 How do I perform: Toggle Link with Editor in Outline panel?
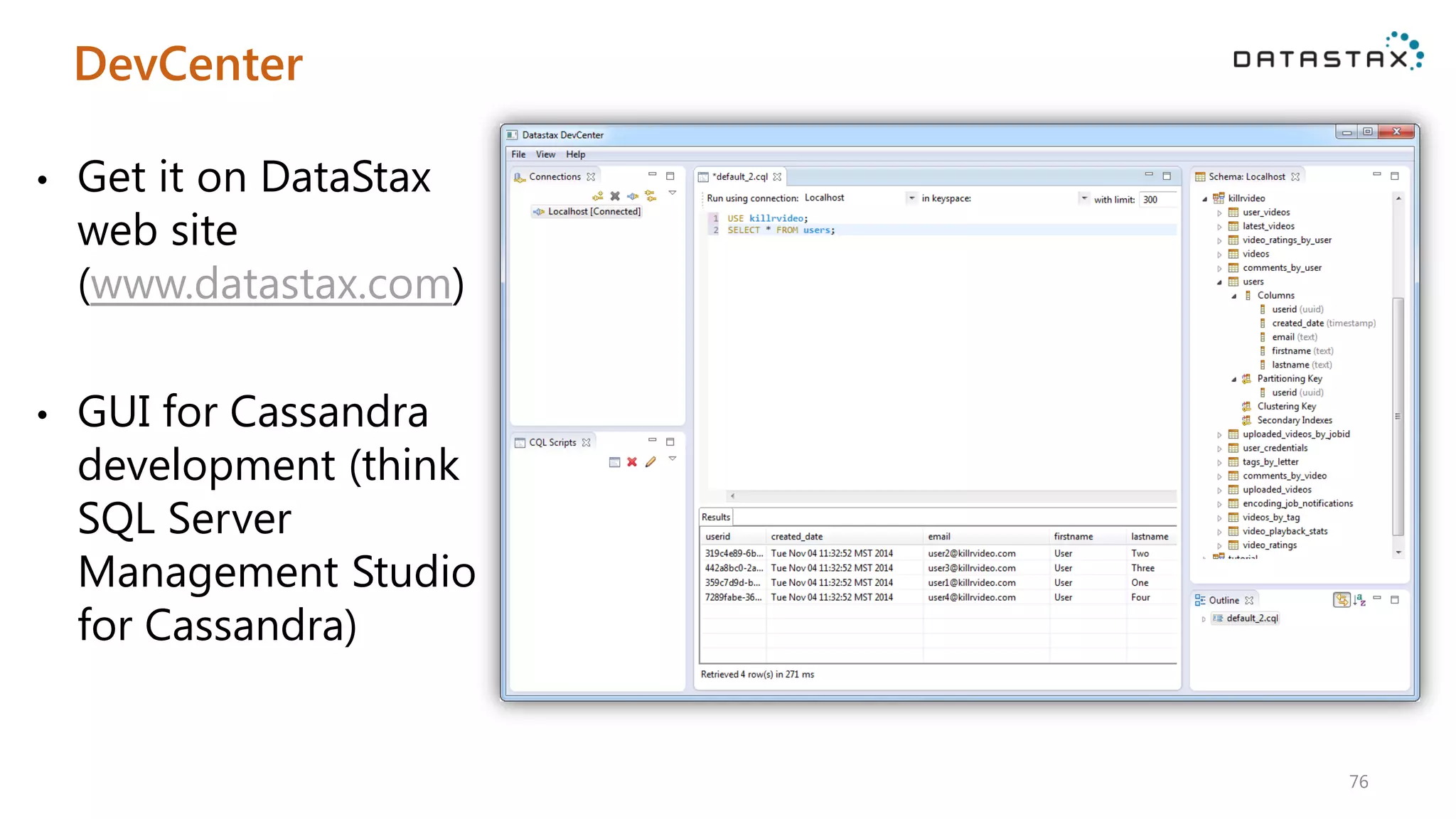(1341, 600)
